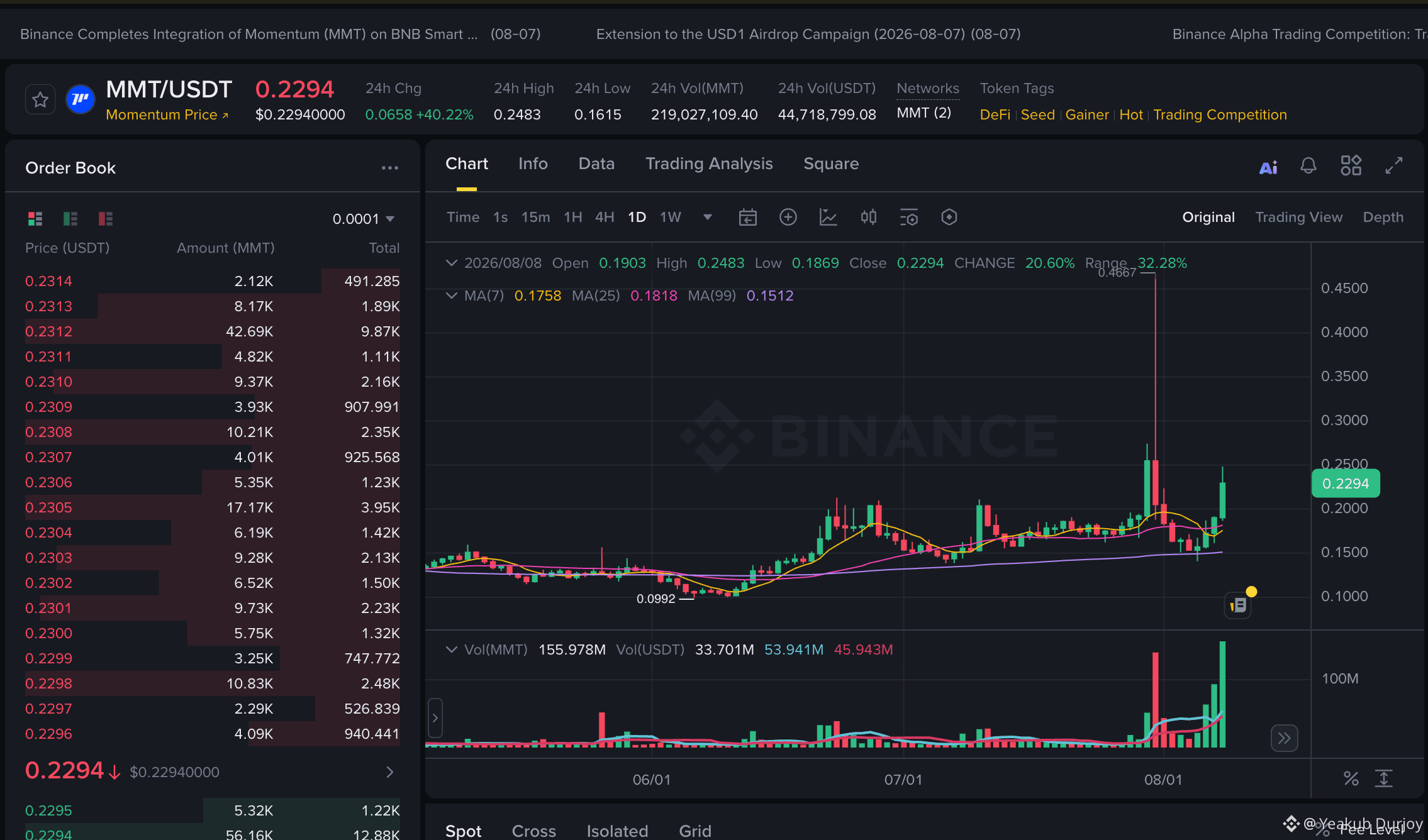The width and height of the screenshot is (1428, 840).
Task: Open the chart layout grid icon
Action: (x=1351, y=166)
